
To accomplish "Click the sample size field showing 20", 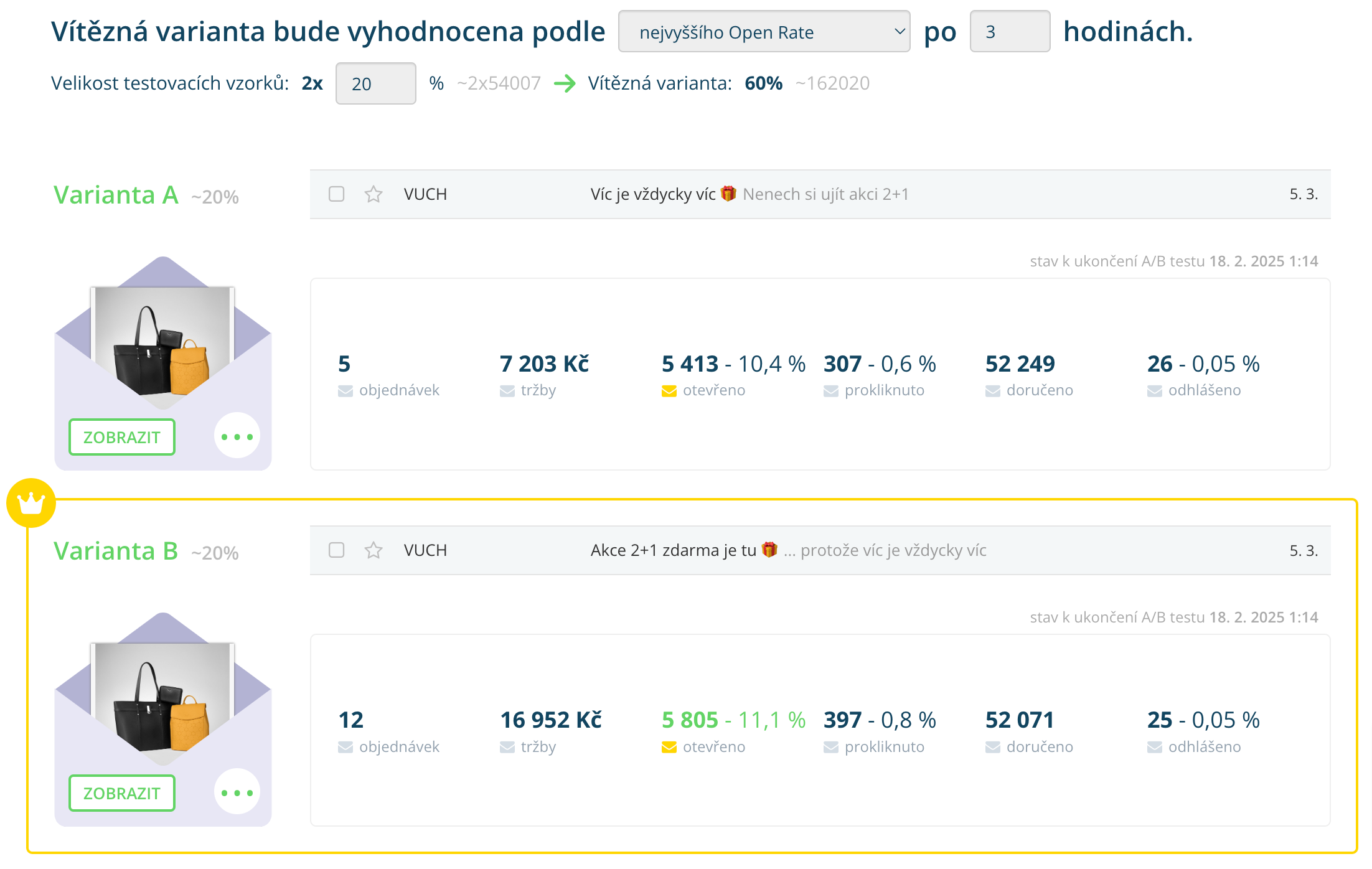I will tap(375, 83).
